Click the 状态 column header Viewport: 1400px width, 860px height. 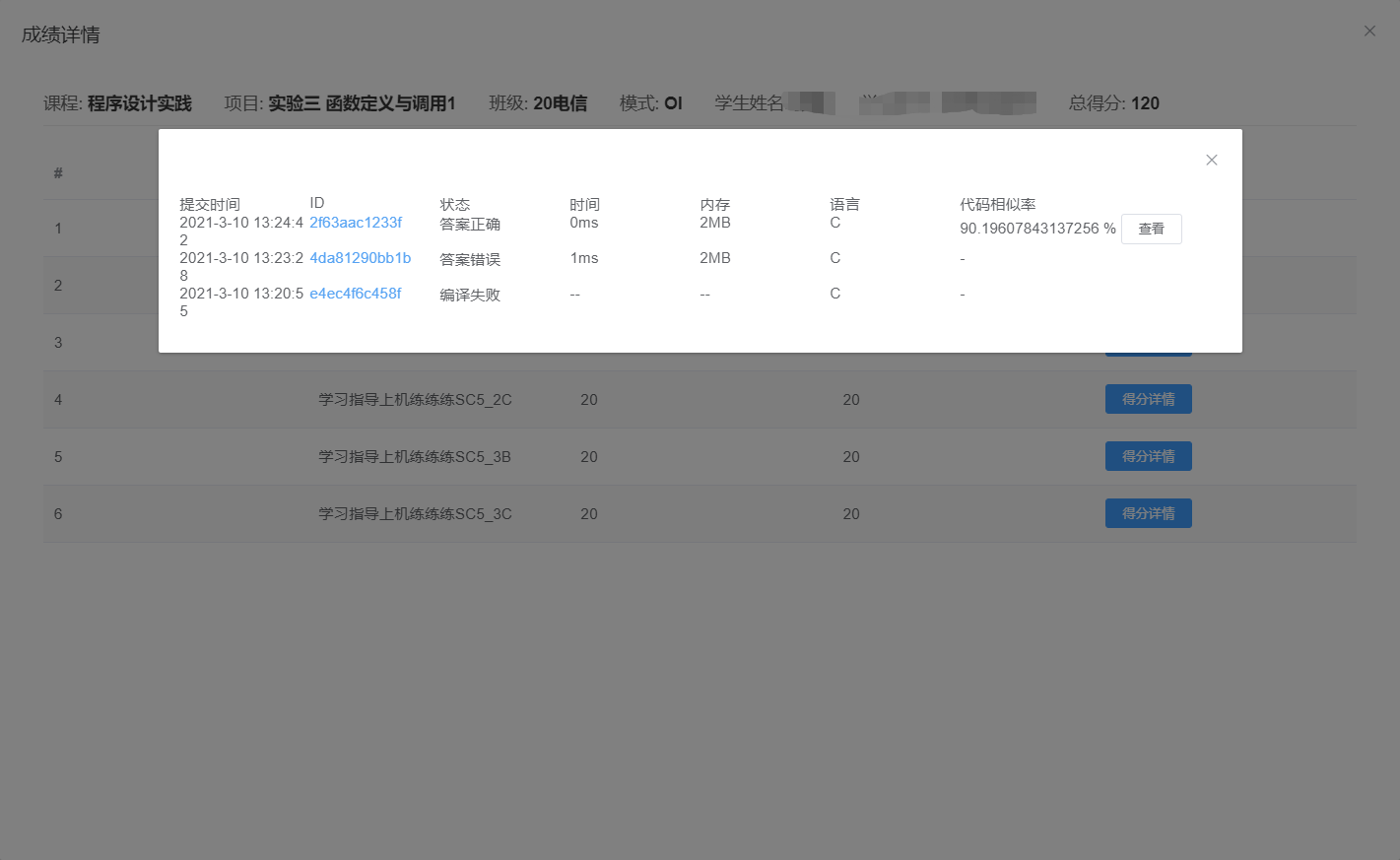pos(454,205)
